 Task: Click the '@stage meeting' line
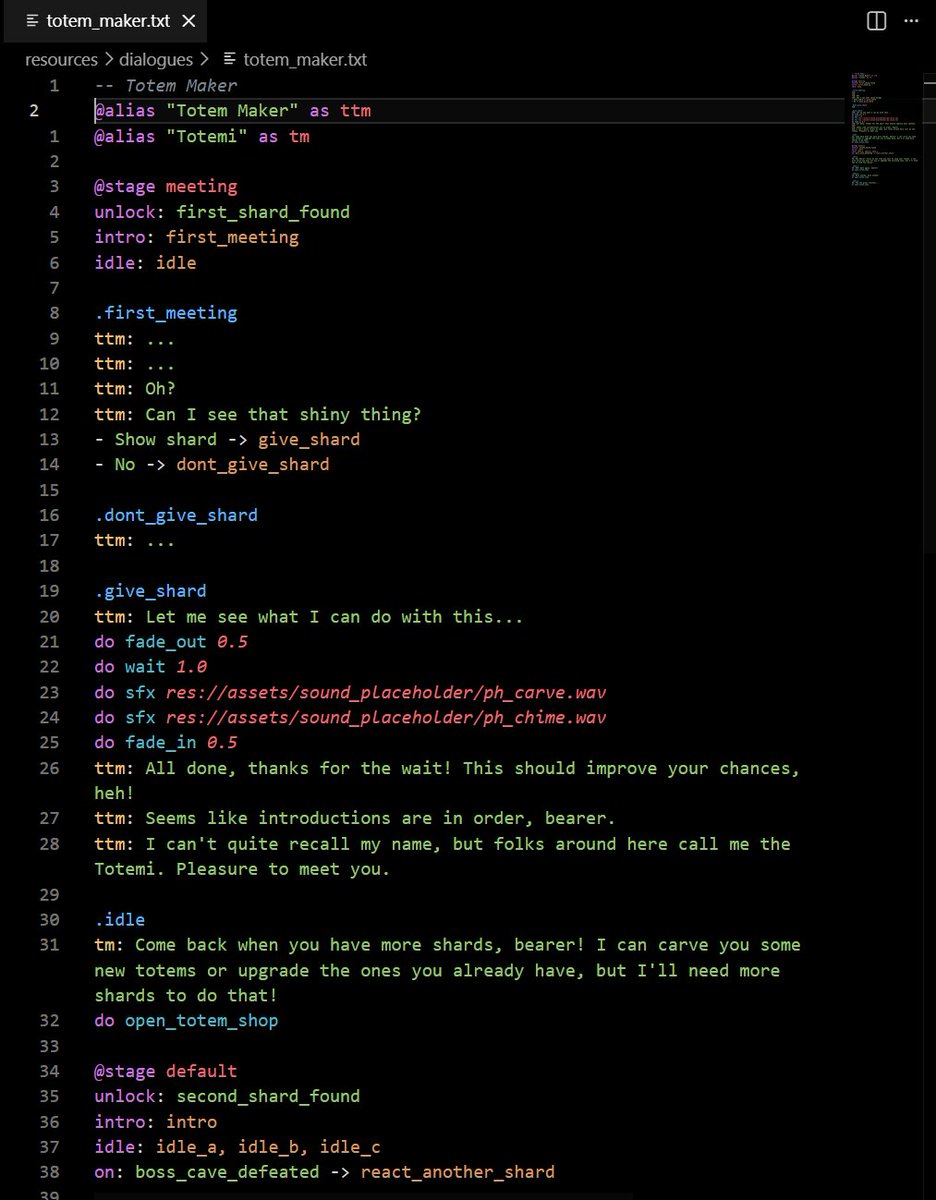(x=166, y=186)
